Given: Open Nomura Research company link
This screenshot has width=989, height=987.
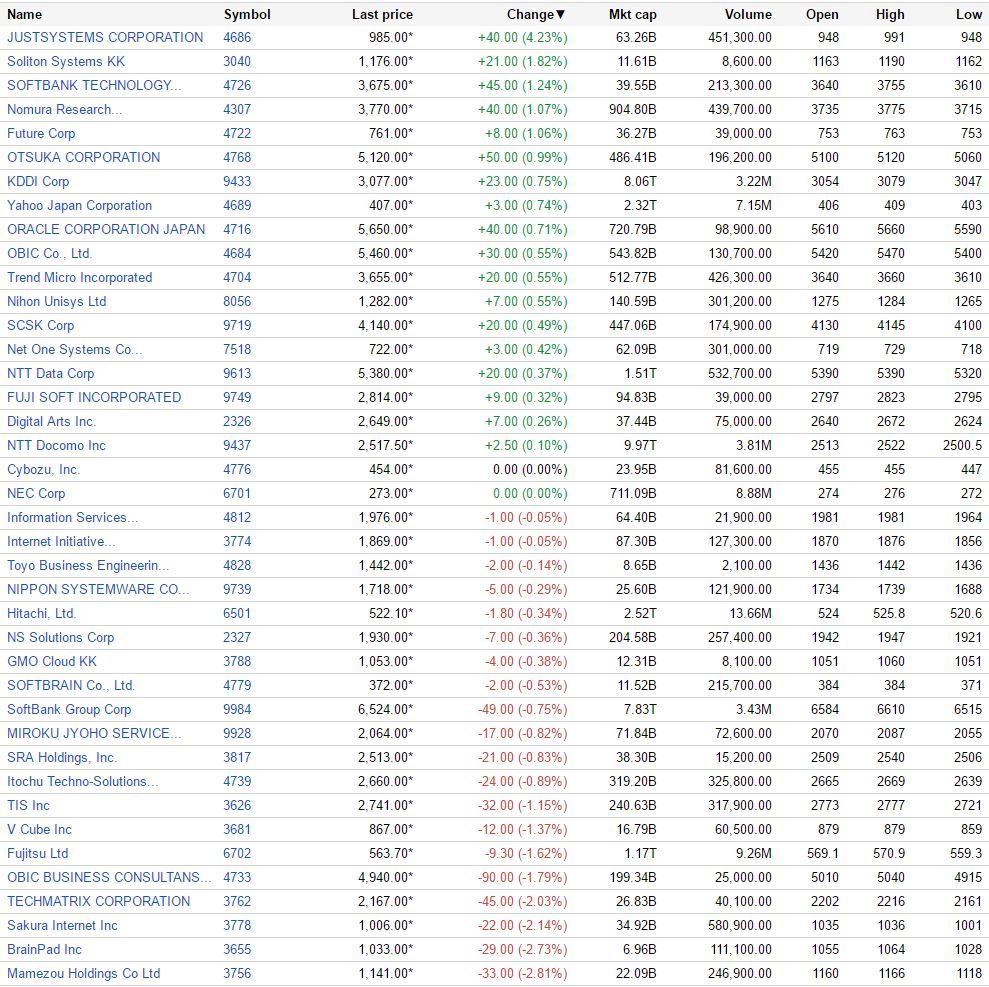Looking at the screenshot, I should 64,109.
